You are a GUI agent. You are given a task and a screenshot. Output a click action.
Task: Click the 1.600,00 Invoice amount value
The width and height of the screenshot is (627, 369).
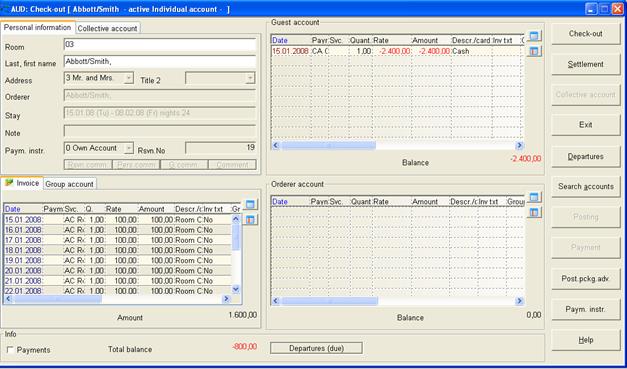click(x=243, y=315)
